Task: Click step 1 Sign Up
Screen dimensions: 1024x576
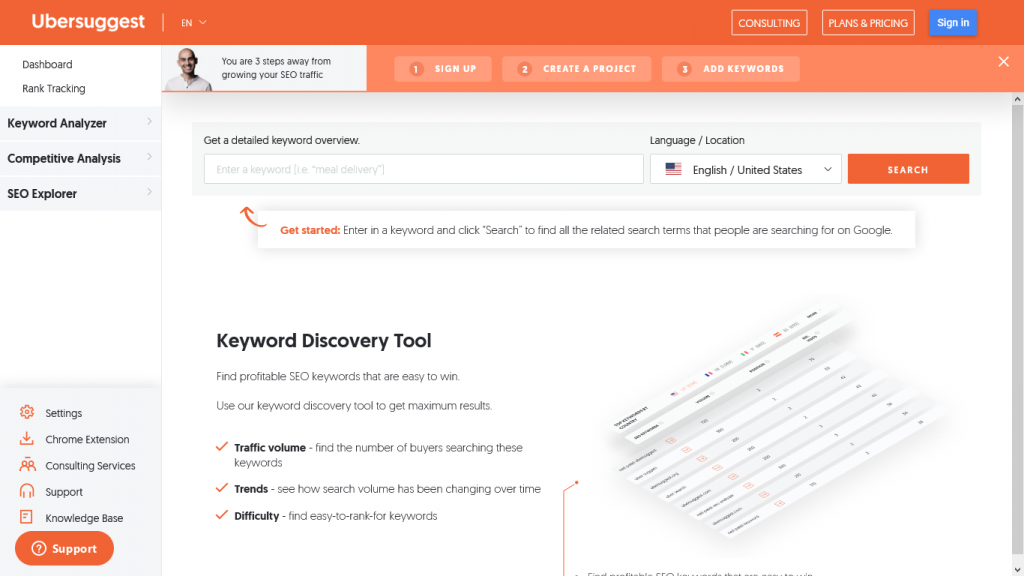Action: (443, 69)
